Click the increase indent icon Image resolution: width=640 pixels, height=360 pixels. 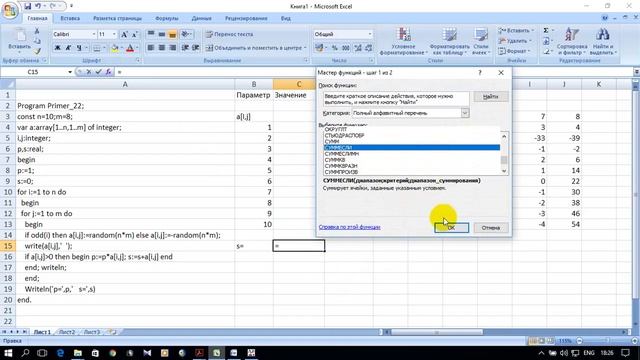[x=196, y=48]
